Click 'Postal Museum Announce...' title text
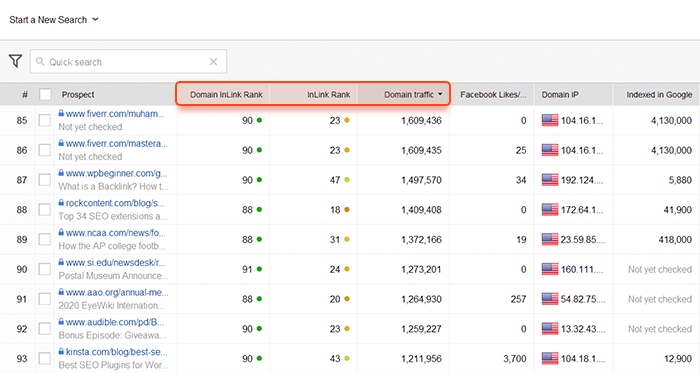 click(113, 276)
